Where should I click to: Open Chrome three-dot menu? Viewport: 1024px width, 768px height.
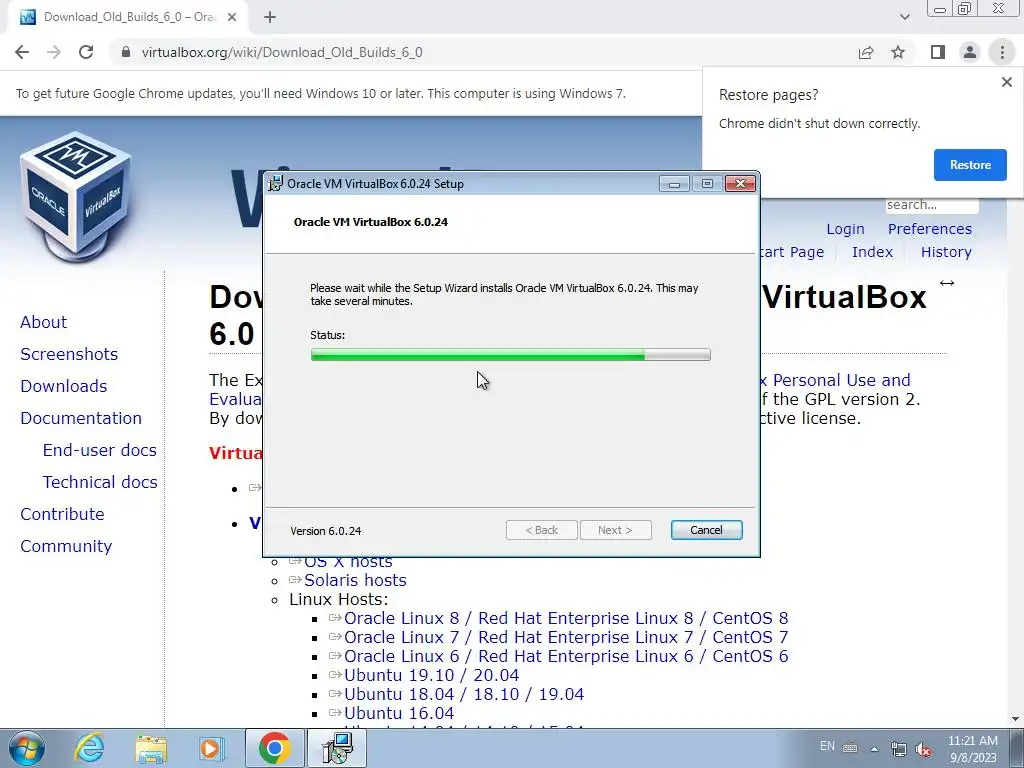(x=1002, y=52)
